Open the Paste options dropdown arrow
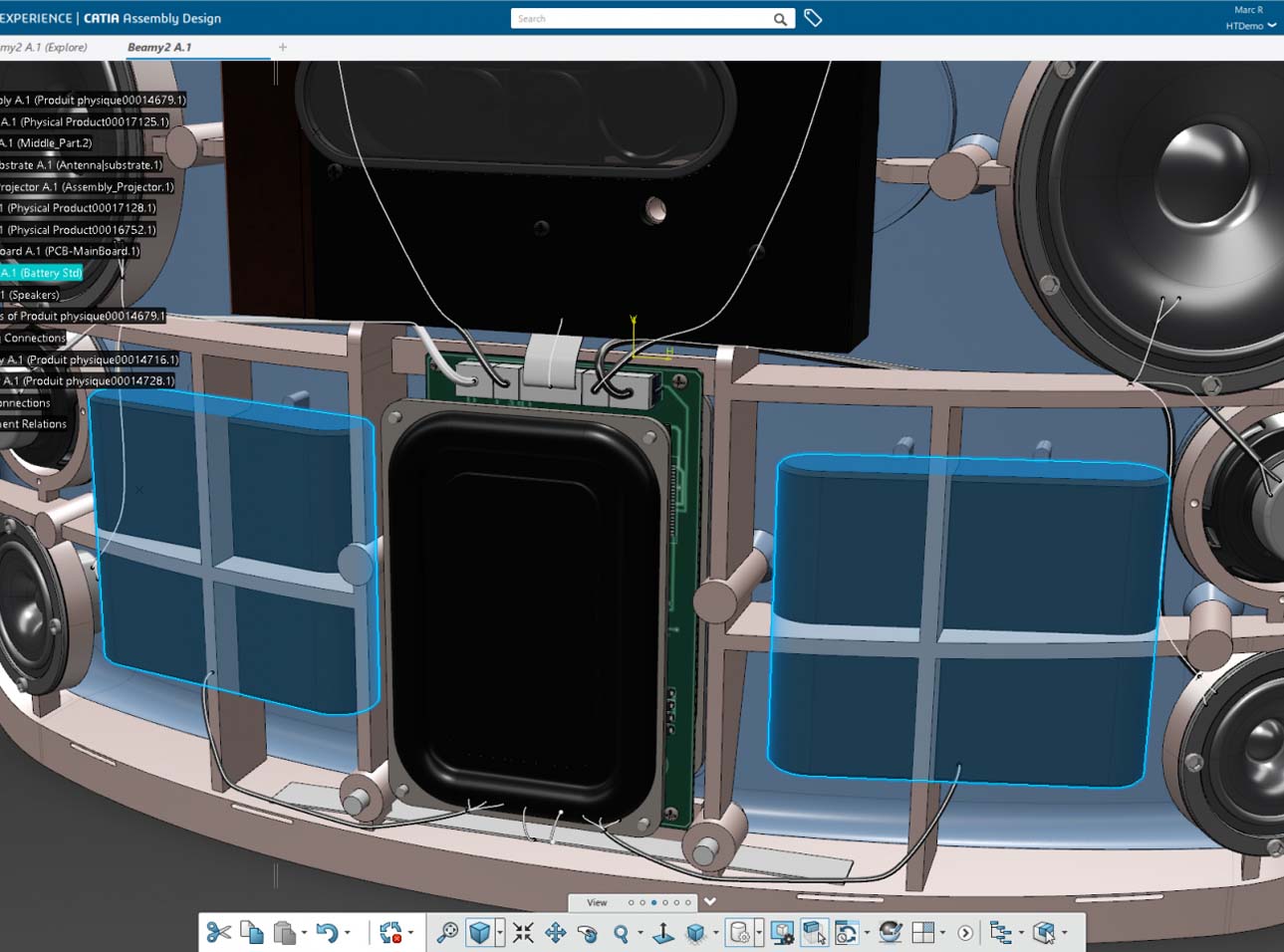Image resolution: width=1284 pixels, height=952 pixels. [304, 933]
